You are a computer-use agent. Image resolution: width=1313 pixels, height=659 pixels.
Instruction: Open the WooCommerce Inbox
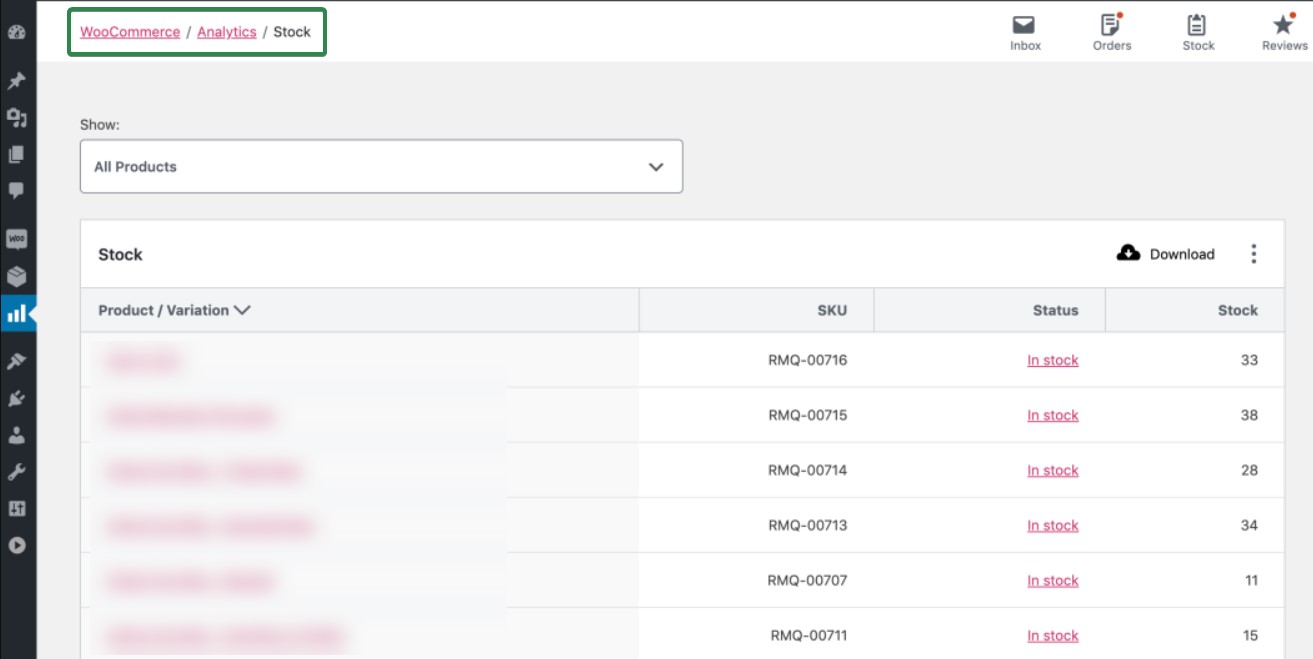[1023, 30]
